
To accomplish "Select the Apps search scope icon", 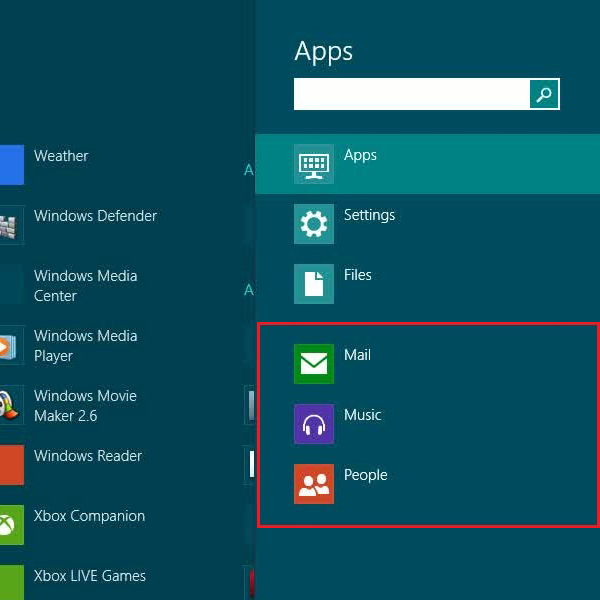I will tap(314, 164).
